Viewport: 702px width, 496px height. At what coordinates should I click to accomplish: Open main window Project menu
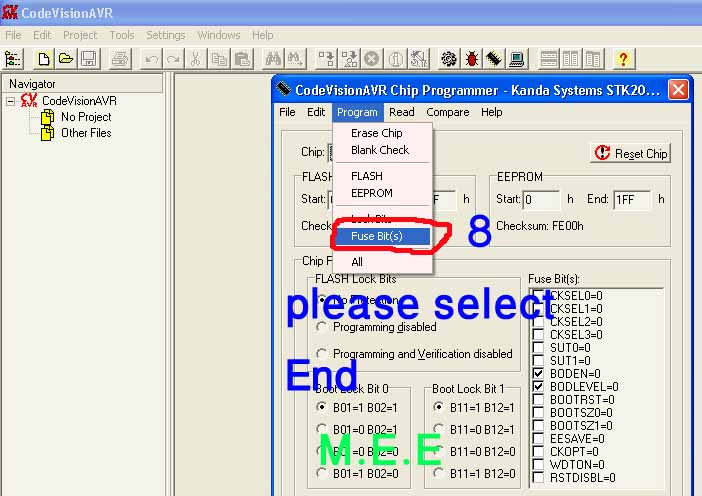pyautogui.click(x=80, y=35)
